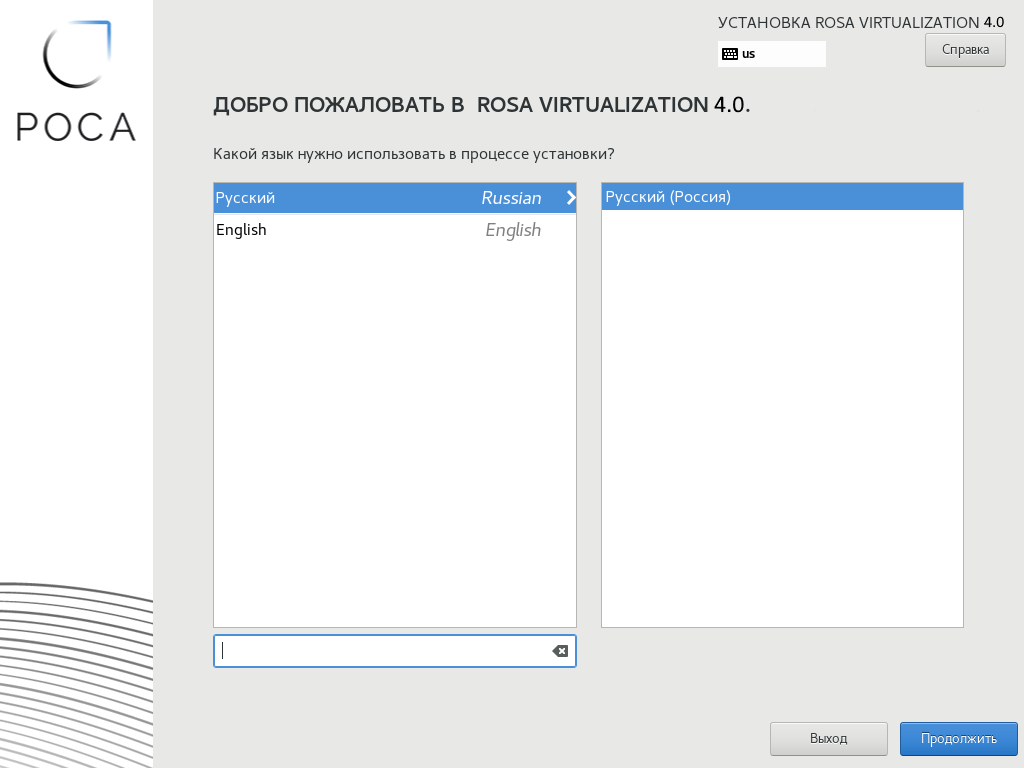The height and width of the screenshot is (768, 1024).
Task: Expand the chevron arrow on Русский row
Action: click(x=571, y=198)
